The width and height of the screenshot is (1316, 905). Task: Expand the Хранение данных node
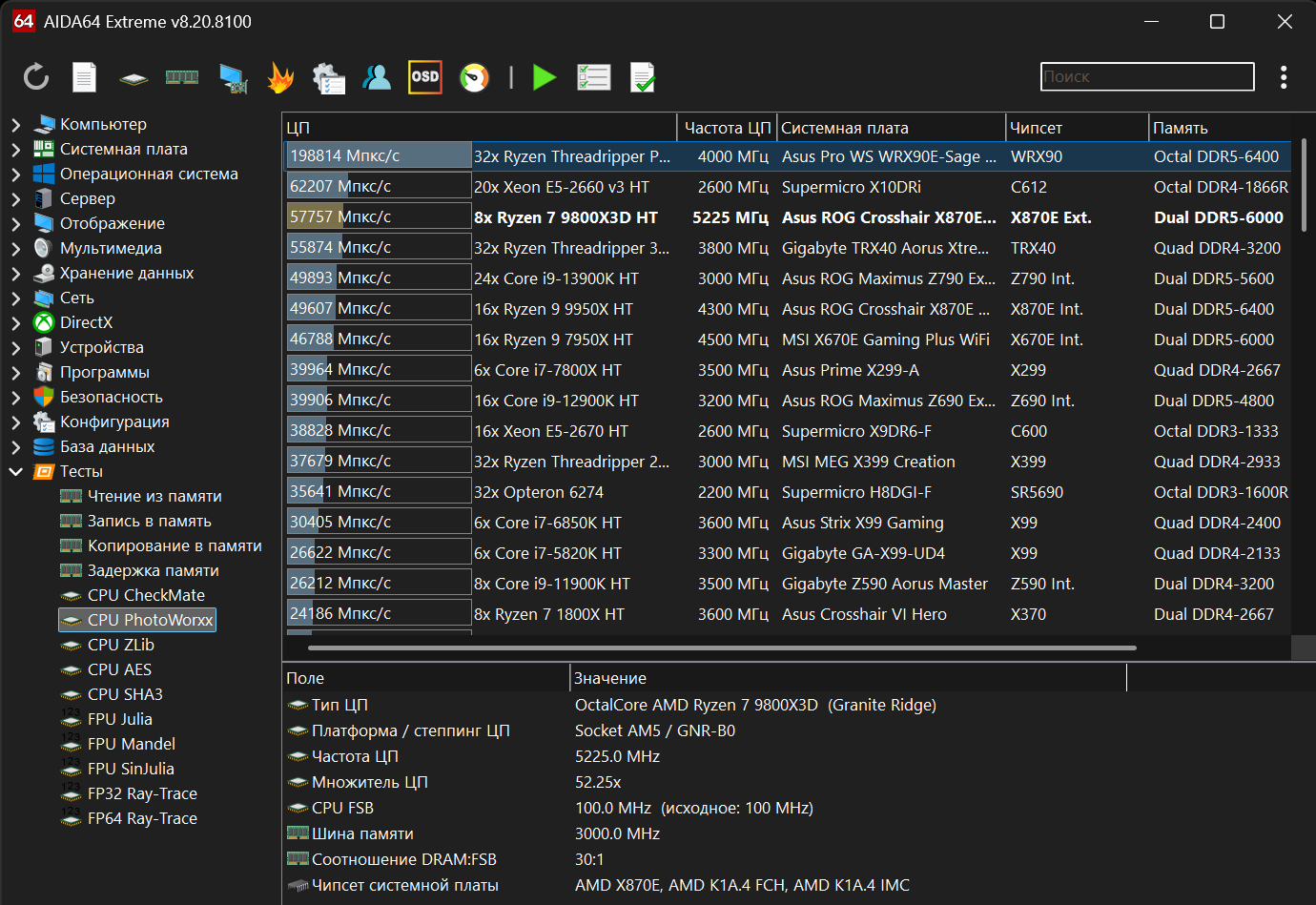(x=16, y=273)
